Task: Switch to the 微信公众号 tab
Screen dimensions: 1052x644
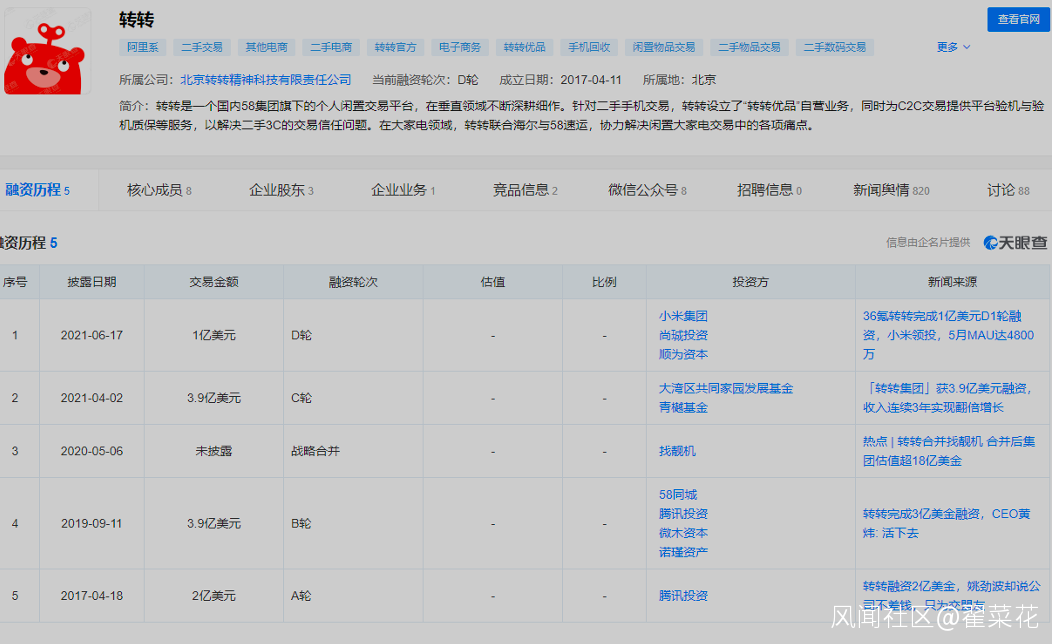Action: [647, 190]
